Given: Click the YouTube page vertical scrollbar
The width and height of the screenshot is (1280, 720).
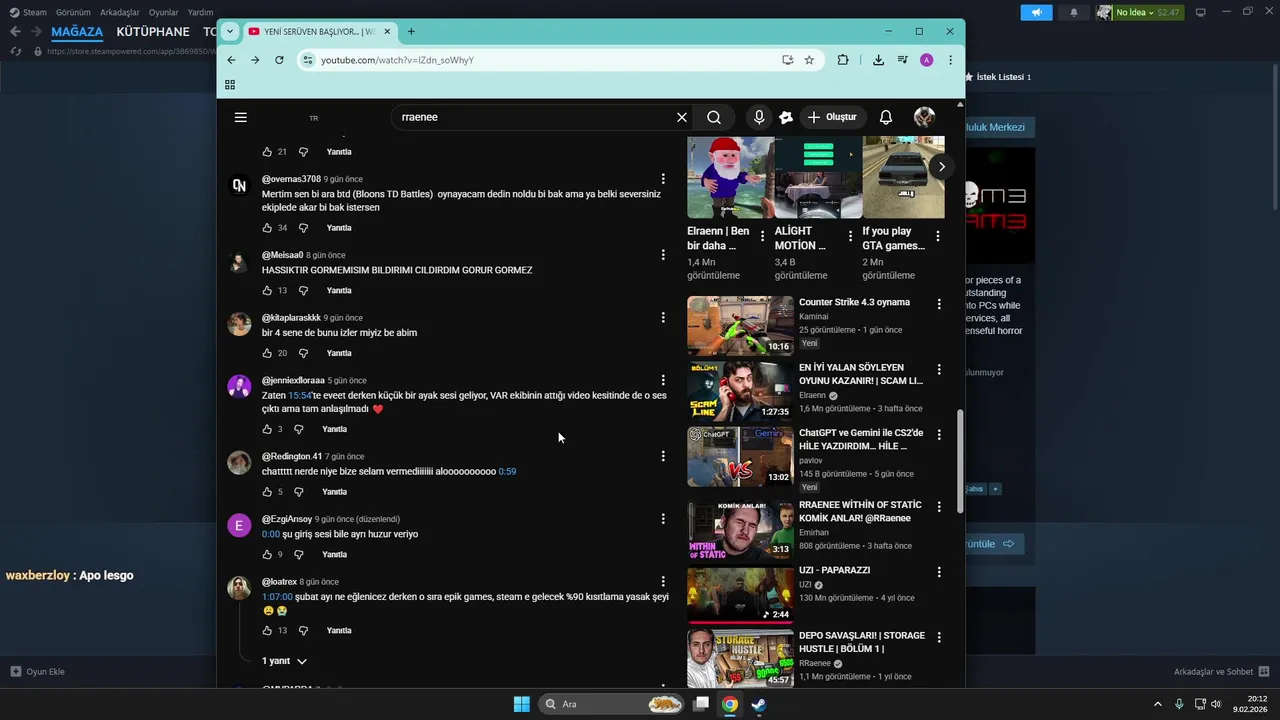Looking at the screenshot, I should [x=961, y=461].
